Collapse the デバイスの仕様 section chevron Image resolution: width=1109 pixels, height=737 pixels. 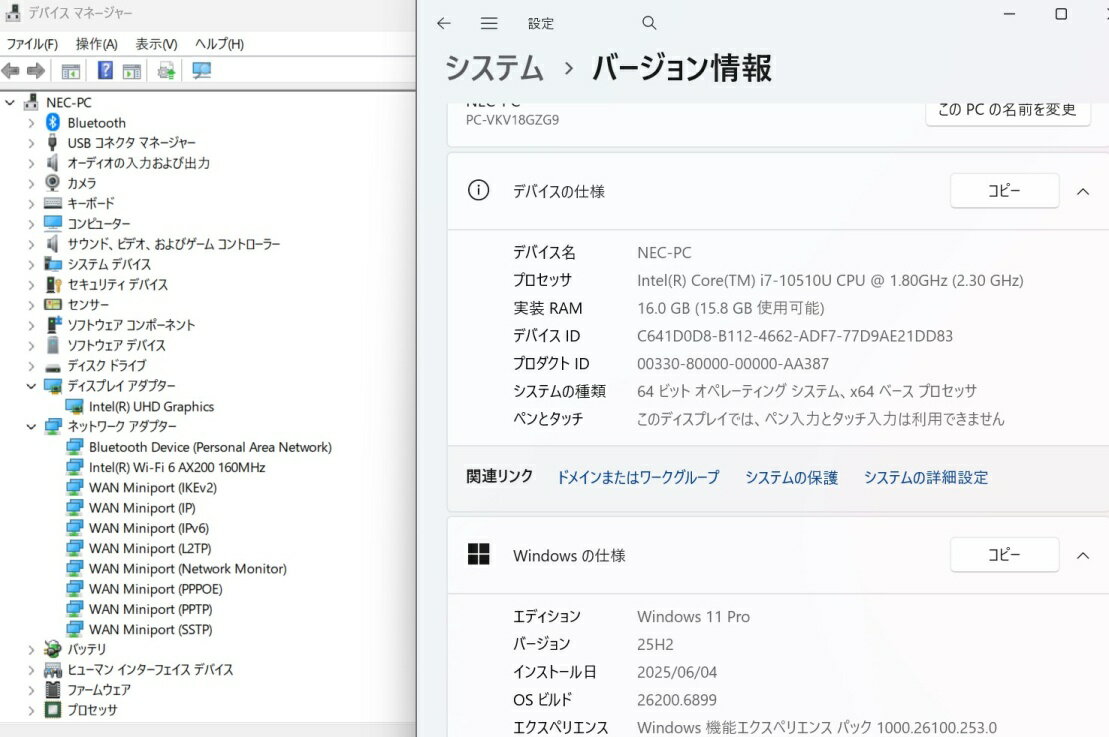[1083, 191]
